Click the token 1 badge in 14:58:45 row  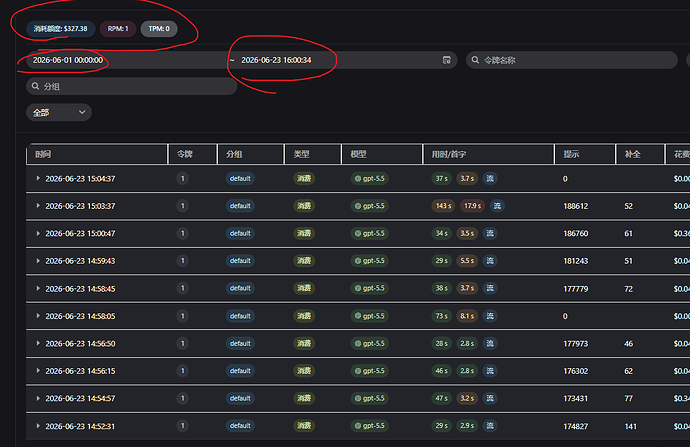(x=183, y=288)
